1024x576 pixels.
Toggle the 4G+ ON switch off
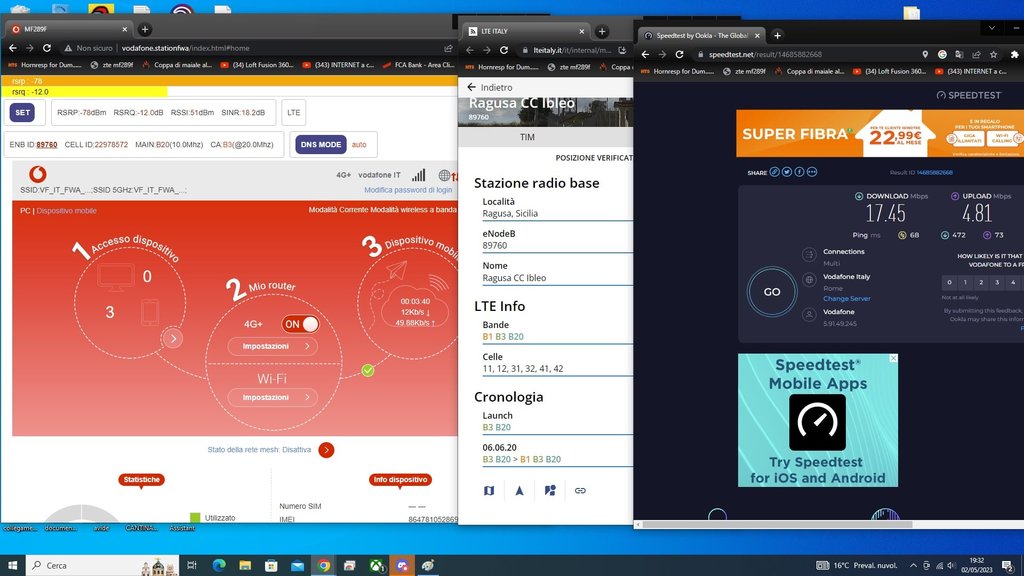[x=300, y=324]
